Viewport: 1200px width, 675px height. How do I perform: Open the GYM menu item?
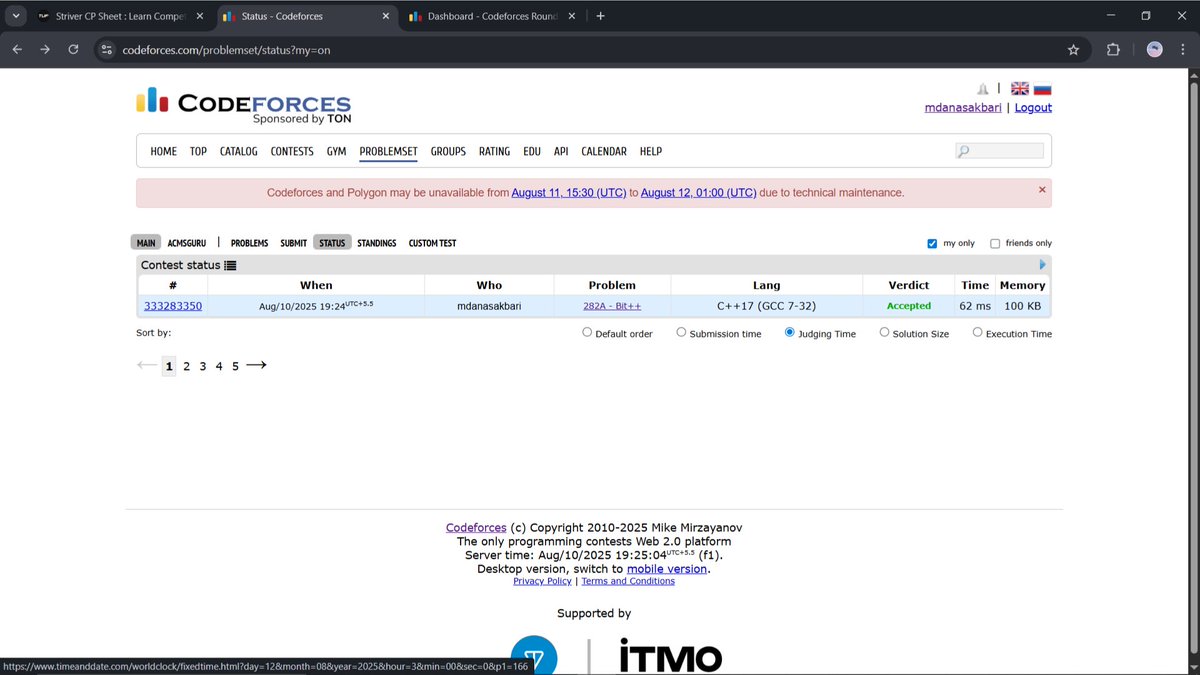336,151
